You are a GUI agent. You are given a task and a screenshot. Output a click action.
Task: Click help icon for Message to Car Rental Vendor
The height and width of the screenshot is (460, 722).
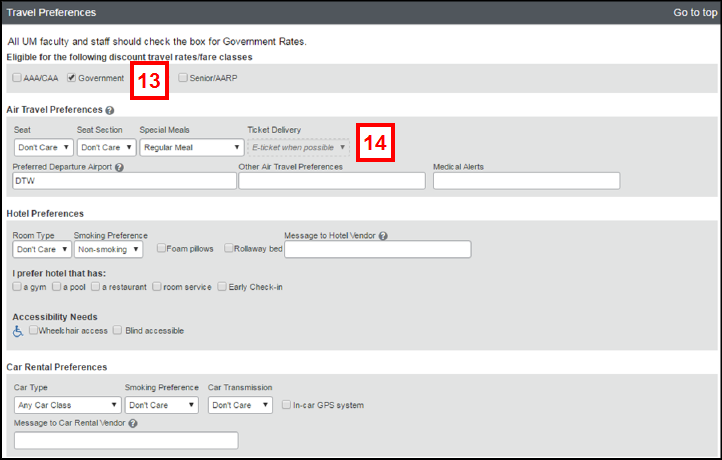133,423
